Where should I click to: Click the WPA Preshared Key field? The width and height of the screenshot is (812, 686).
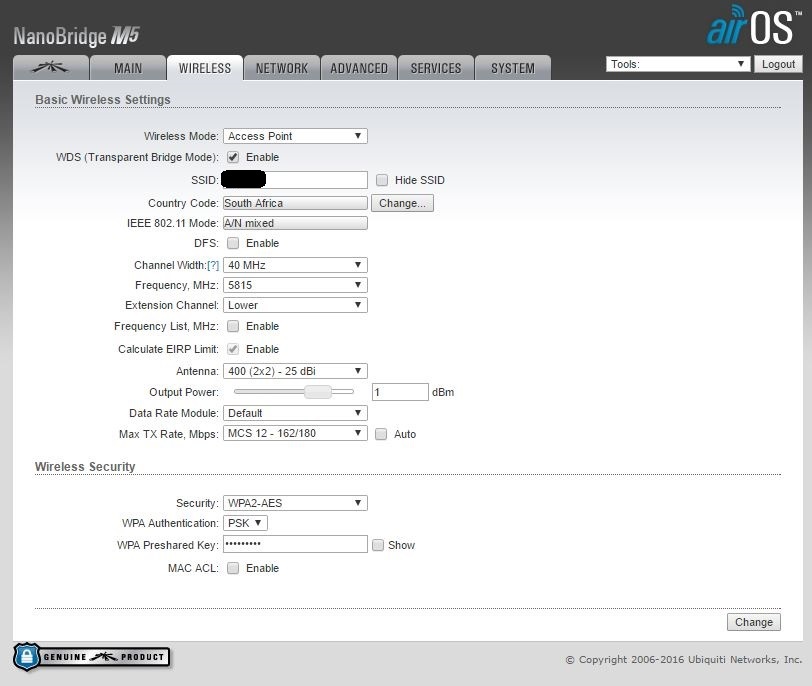click(x=295, y=544)
